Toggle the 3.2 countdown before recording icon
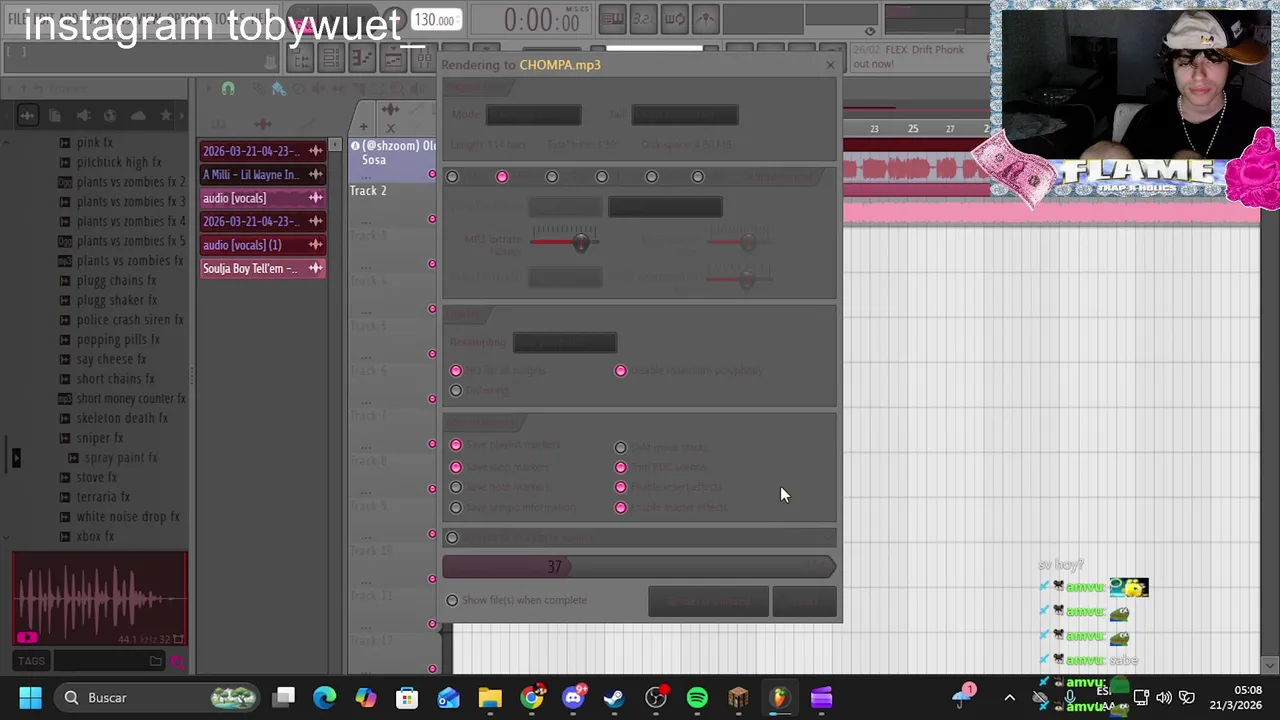Image resolution: width=1280 pixels, height=720 pixels. click(643, 18)
